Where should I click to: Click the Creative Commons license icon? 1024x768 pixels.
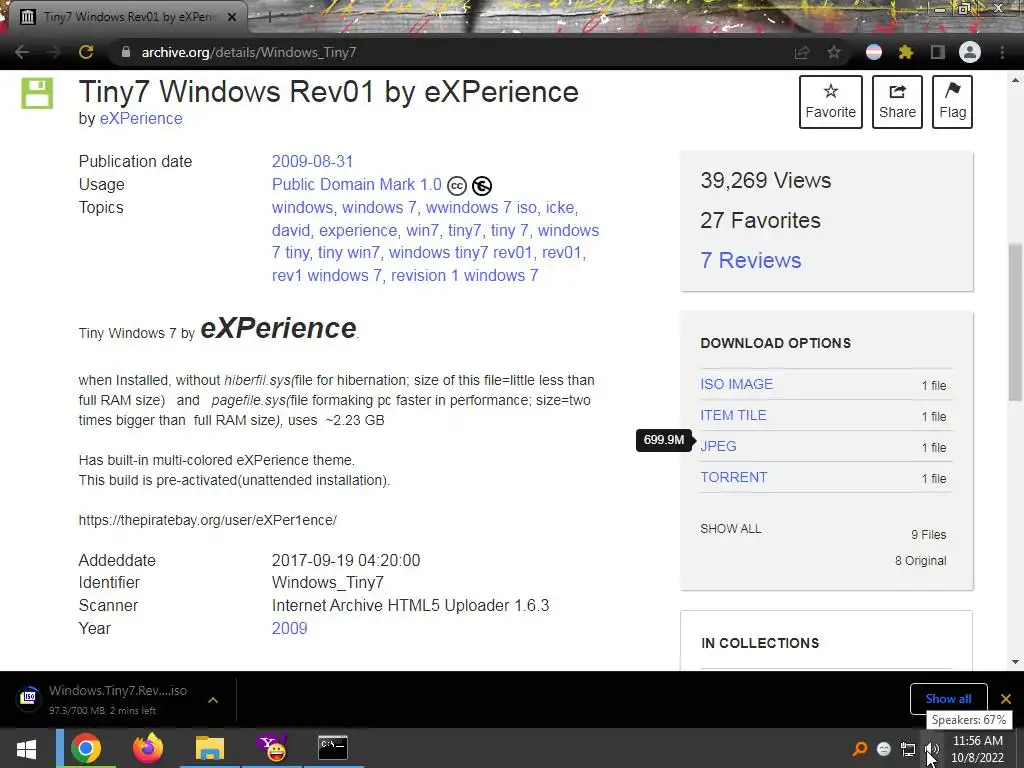click(456, 186)
